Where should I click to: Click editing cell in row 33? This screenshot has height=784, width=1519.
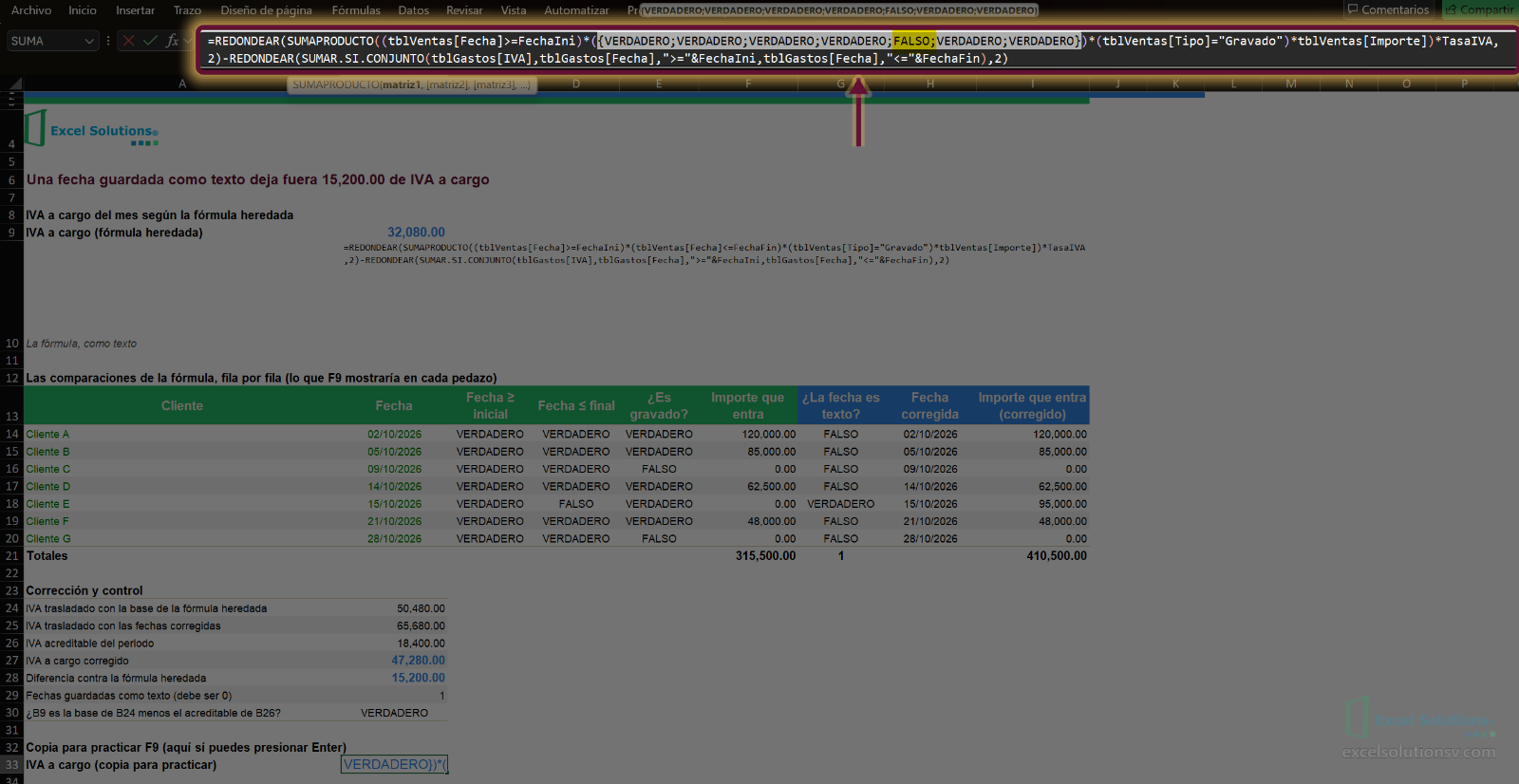tap(394, 765)
